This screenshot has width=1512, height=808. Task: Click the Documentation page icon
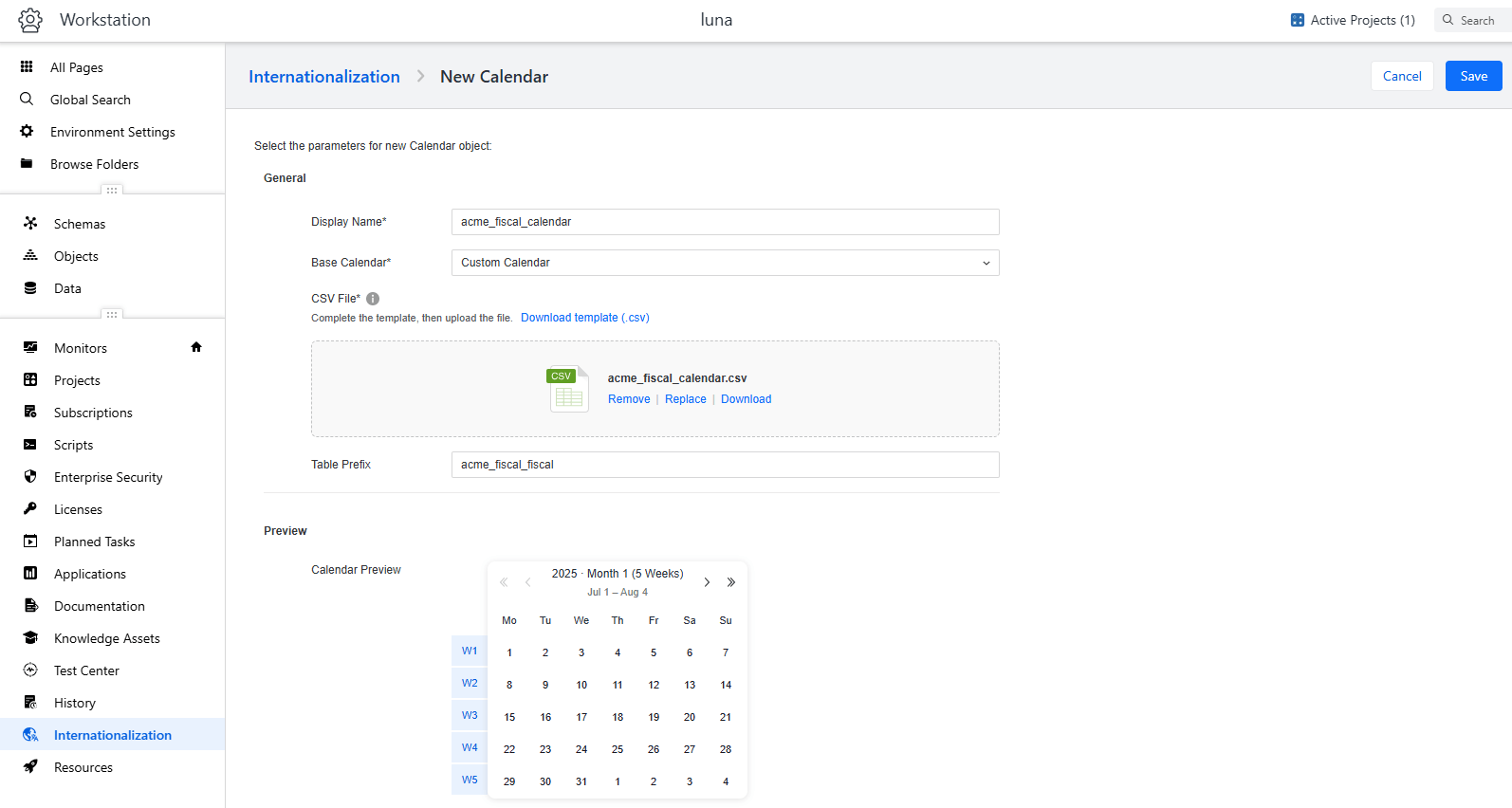tap(30, 605)
